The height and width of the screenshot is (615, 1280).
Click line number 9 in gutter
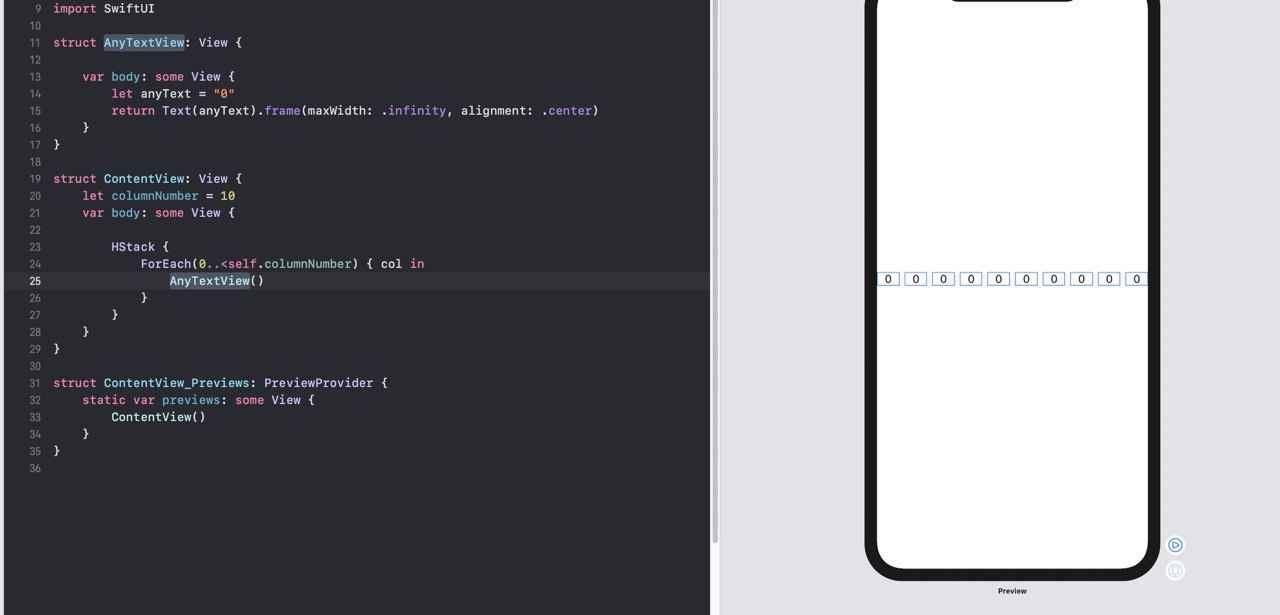[x=38, y=8]
